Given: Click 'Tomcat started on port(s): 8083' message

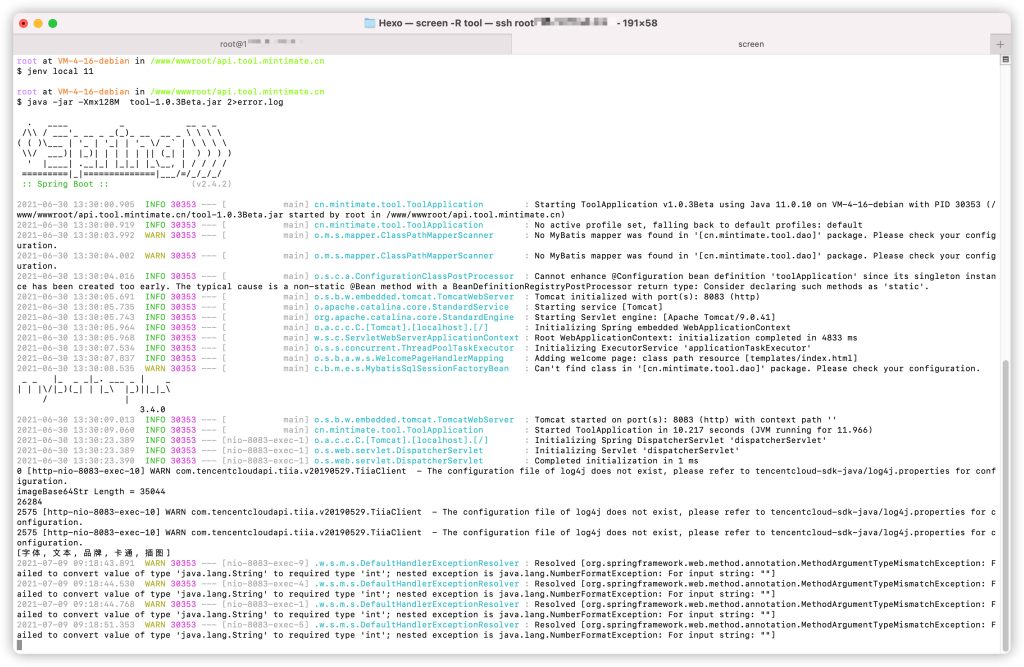Looking at the screenshot, I should (x=685, y=420).
